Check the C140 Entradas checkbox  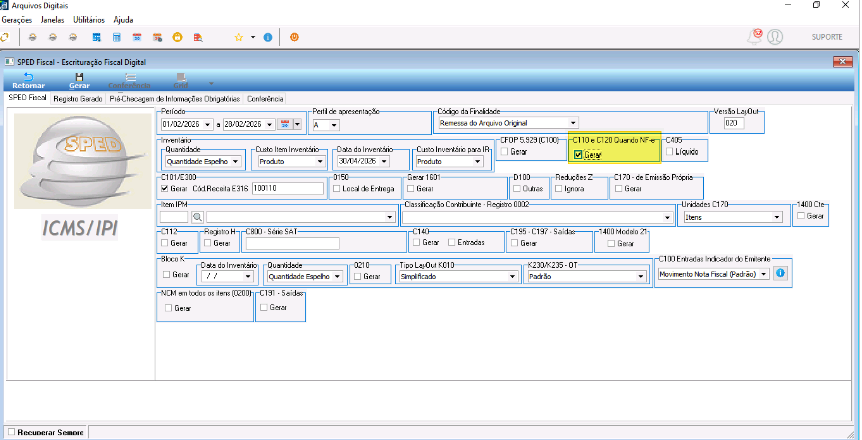tap(451, 243)
